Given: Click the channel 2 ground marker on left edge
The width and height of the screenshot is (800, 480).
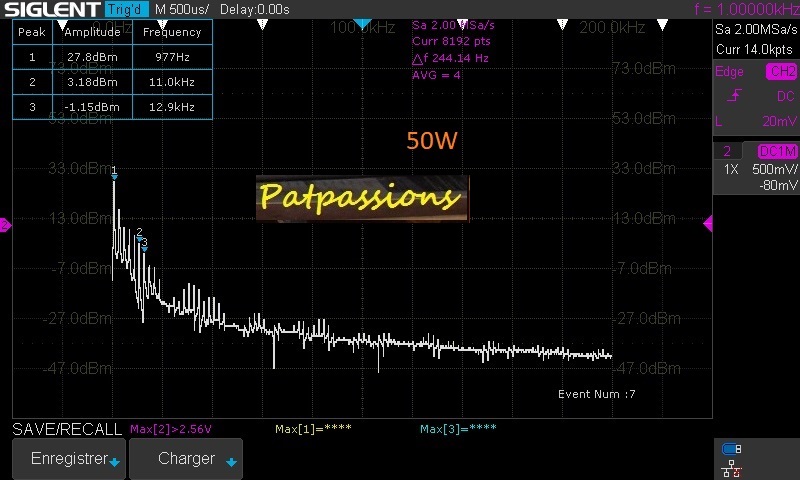Looking at the screenshot, I should (x=5, y=226).
